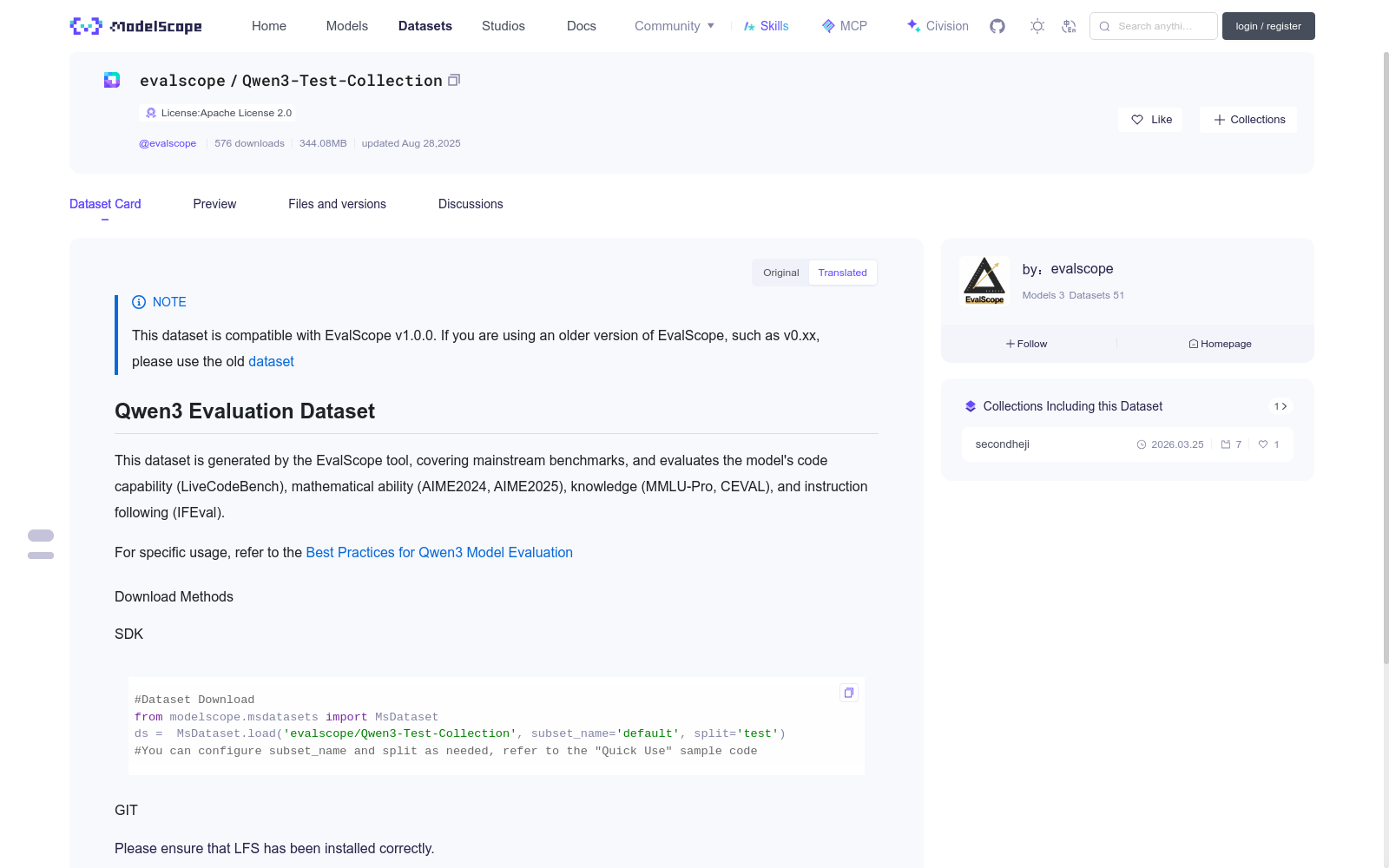Click the NOTE info icon
1389x868 pixels.
coord(139,302)
